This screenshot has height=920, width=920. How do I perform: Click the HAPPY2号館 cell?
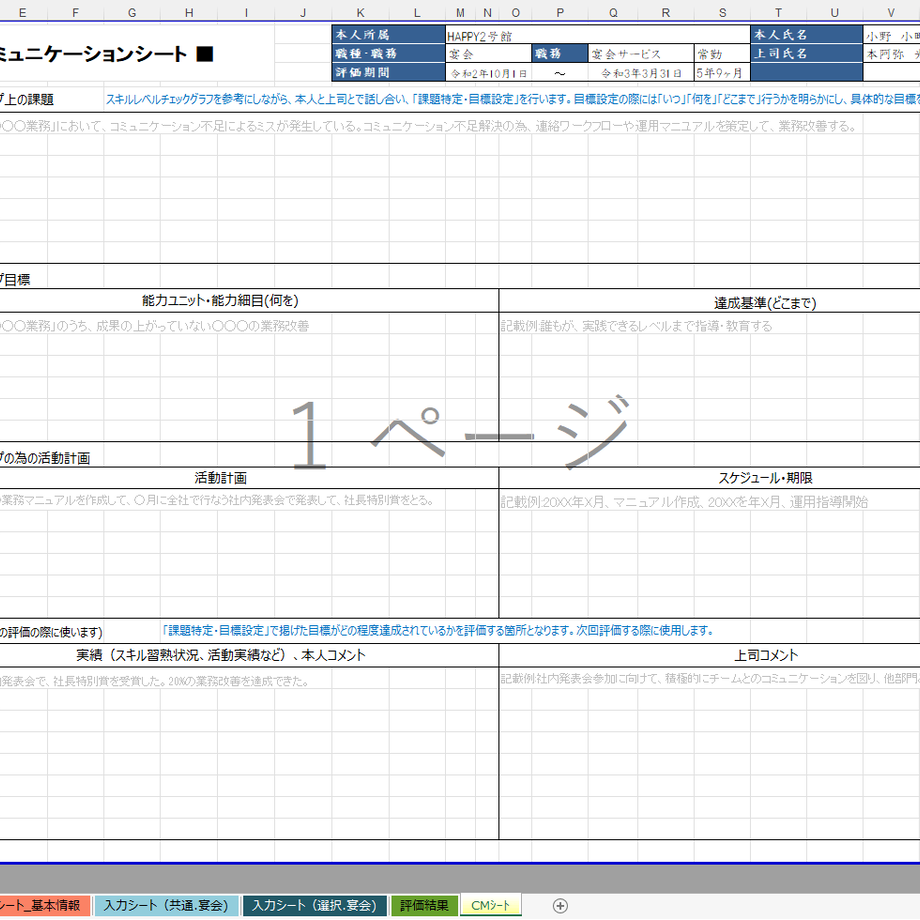pos(598,35)
